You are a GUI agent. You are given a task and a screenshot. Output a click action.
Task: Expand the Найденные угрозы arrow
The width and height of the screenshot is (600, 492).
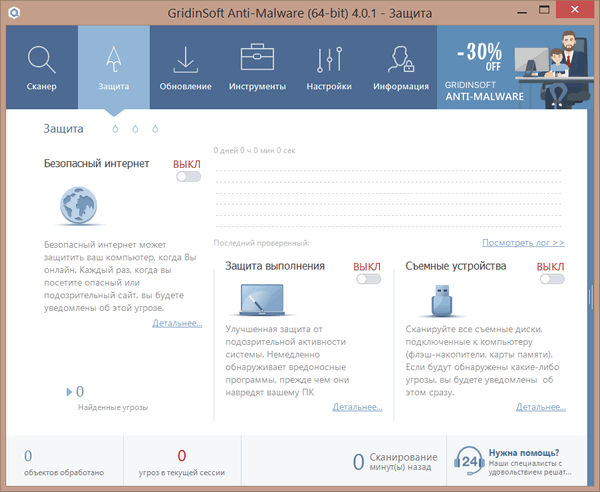click(x=69, y=392)
